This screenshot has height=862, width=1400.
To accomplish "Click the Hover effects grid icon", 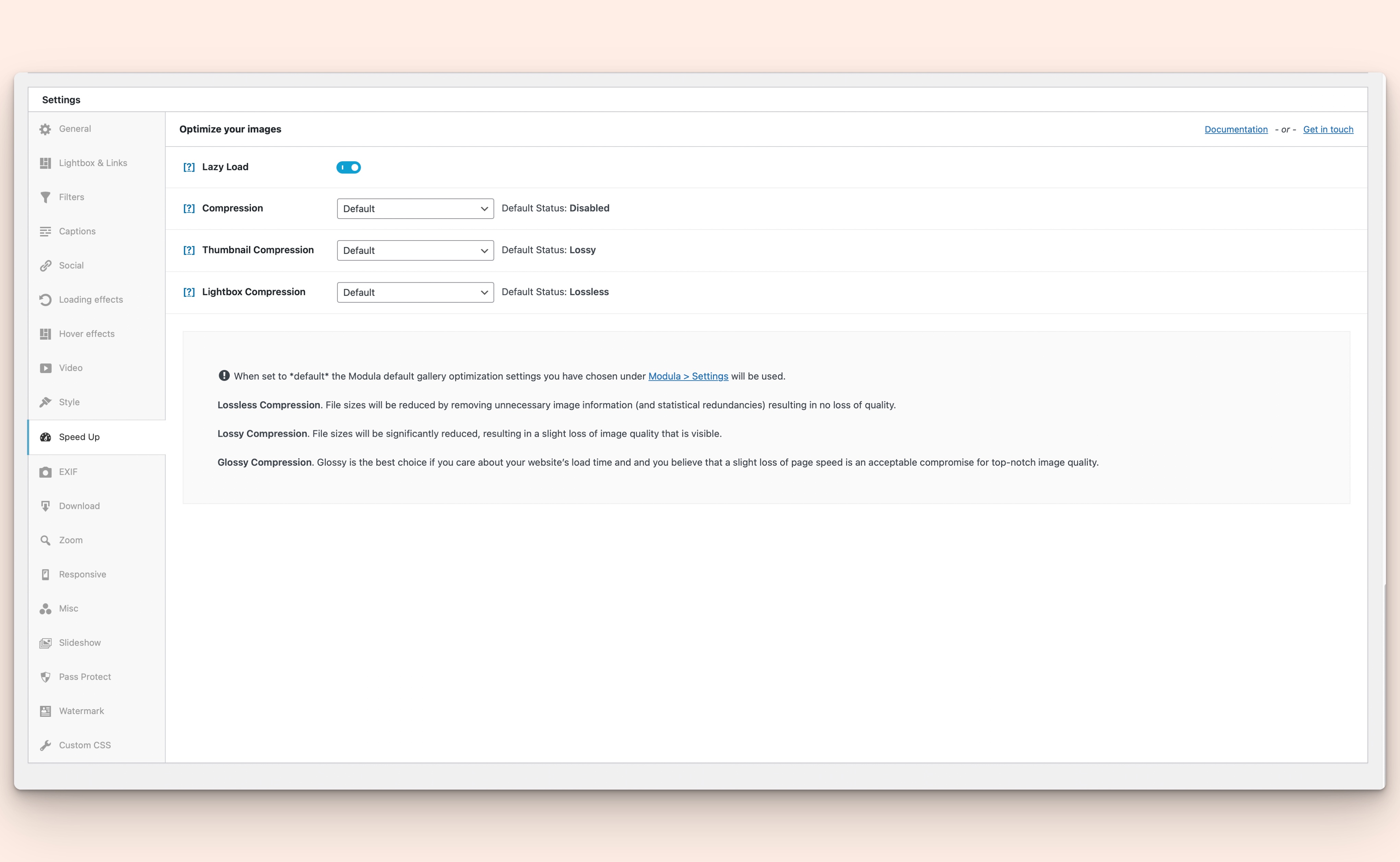I will click(x=46, y=334).
